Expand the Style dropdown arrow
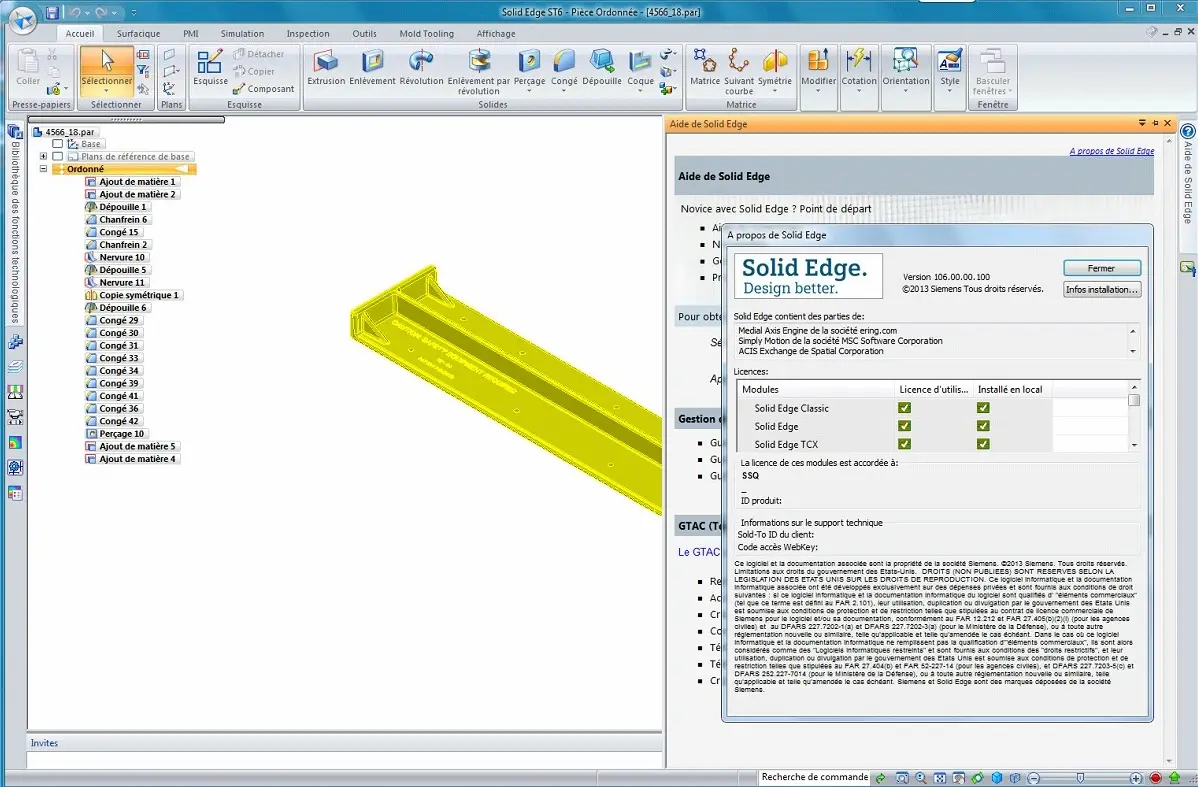The width and height of the screenshot is (1198, 787). click(950, 91)
